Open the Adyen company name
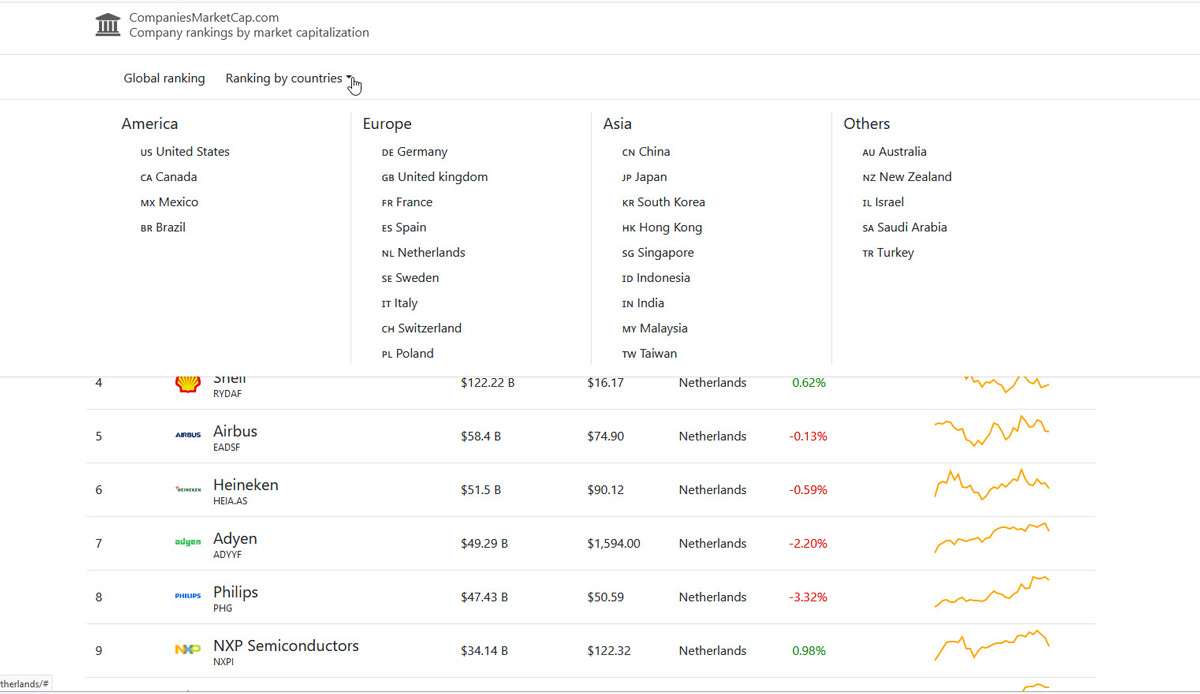The width and height of the screenshot is (1200, 694). (x=235, y=539)
